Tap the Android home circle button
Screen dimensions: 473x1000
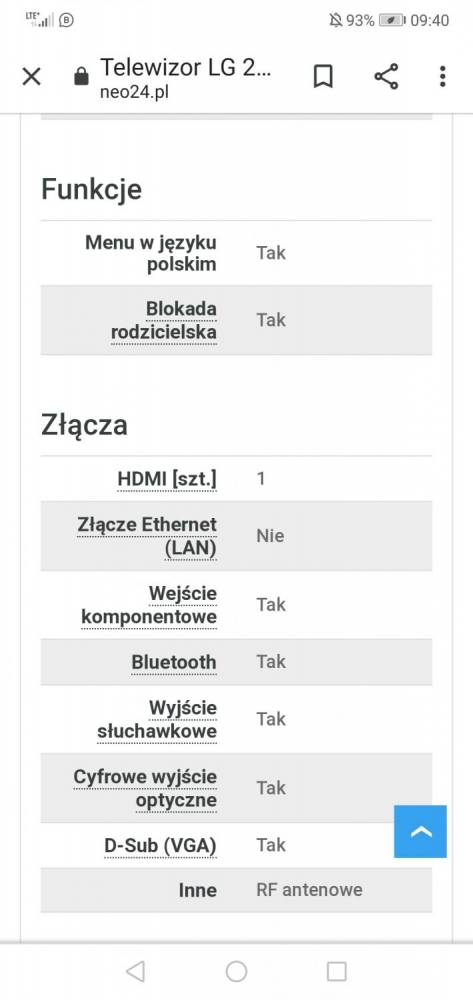click(236, 971)
